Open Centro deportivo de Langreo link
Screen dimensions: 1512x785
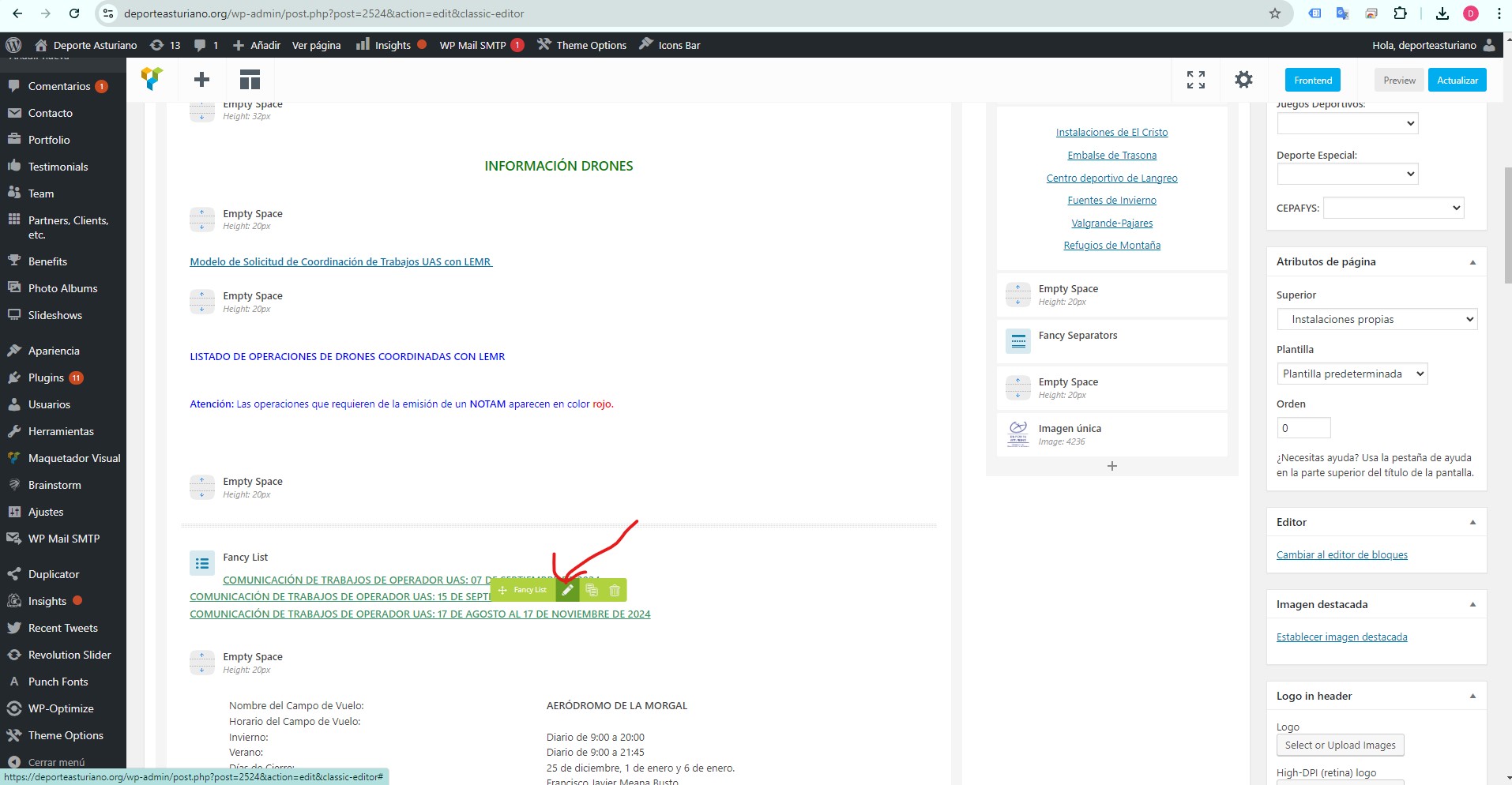coord(1111,178)
